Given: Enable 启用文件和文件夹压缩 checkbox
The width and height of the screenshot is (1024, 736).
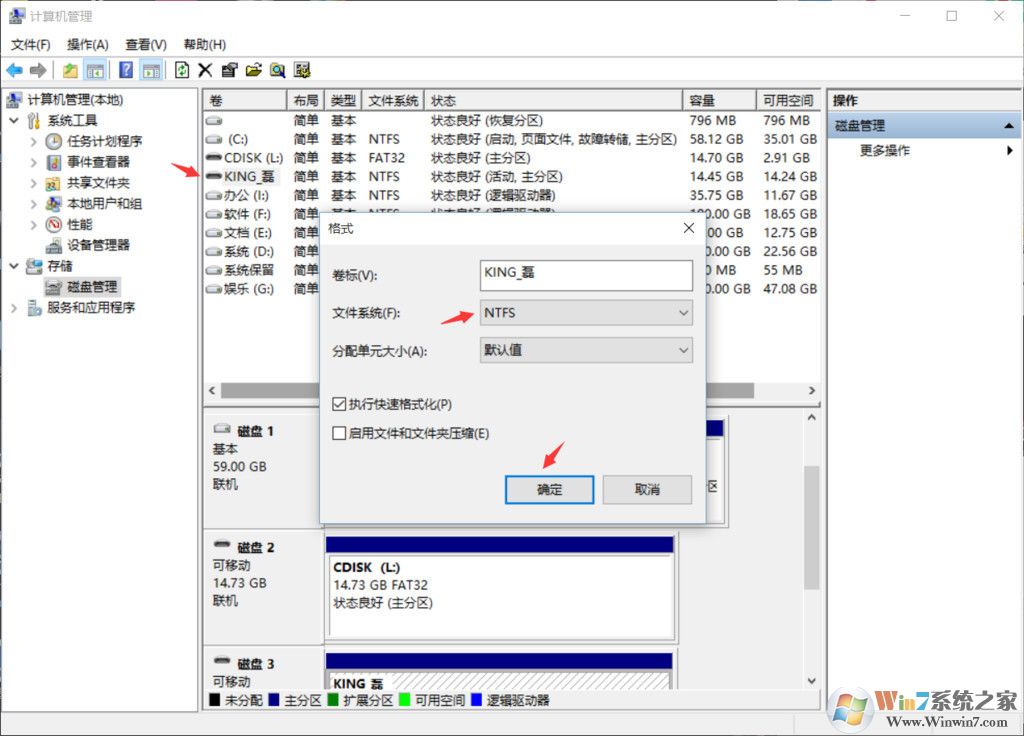Looking at the screenshot, I should tap(339, 433).
